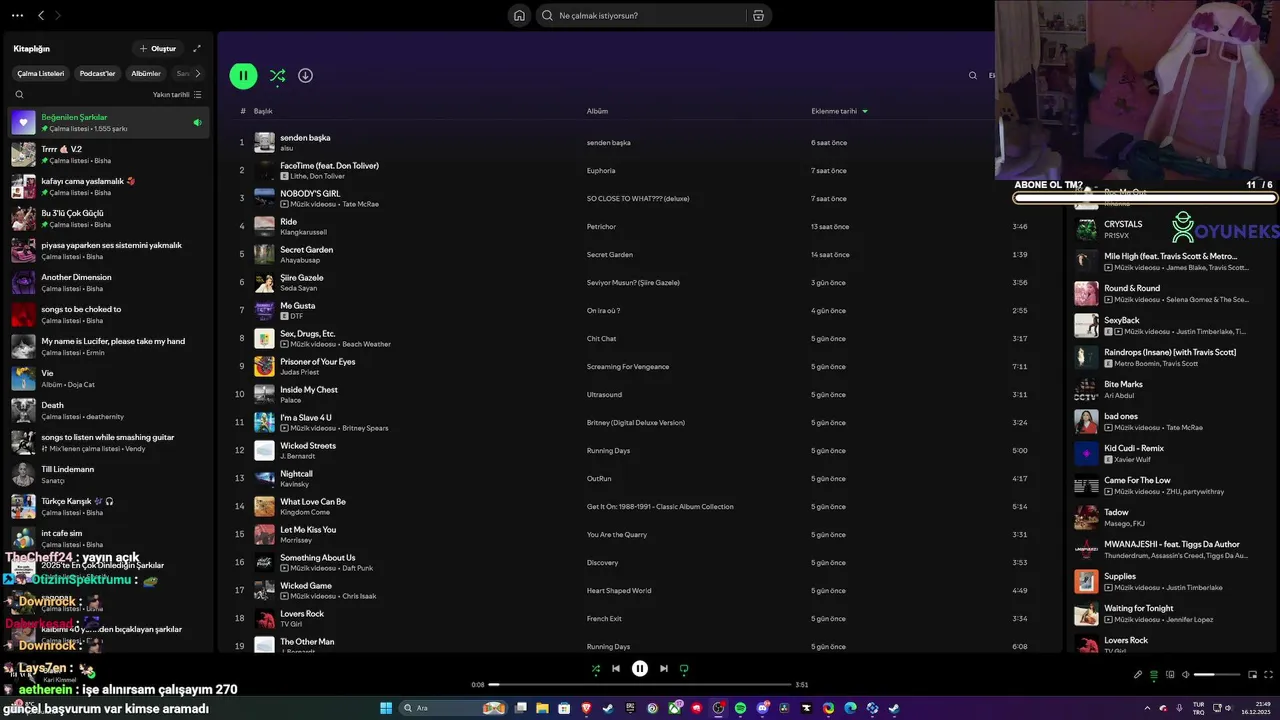The width and height of the screenshot is (1280, 720).
Task: Open the Beğenilen Şarkılar playlist in the library
Action: click(109, 123)
